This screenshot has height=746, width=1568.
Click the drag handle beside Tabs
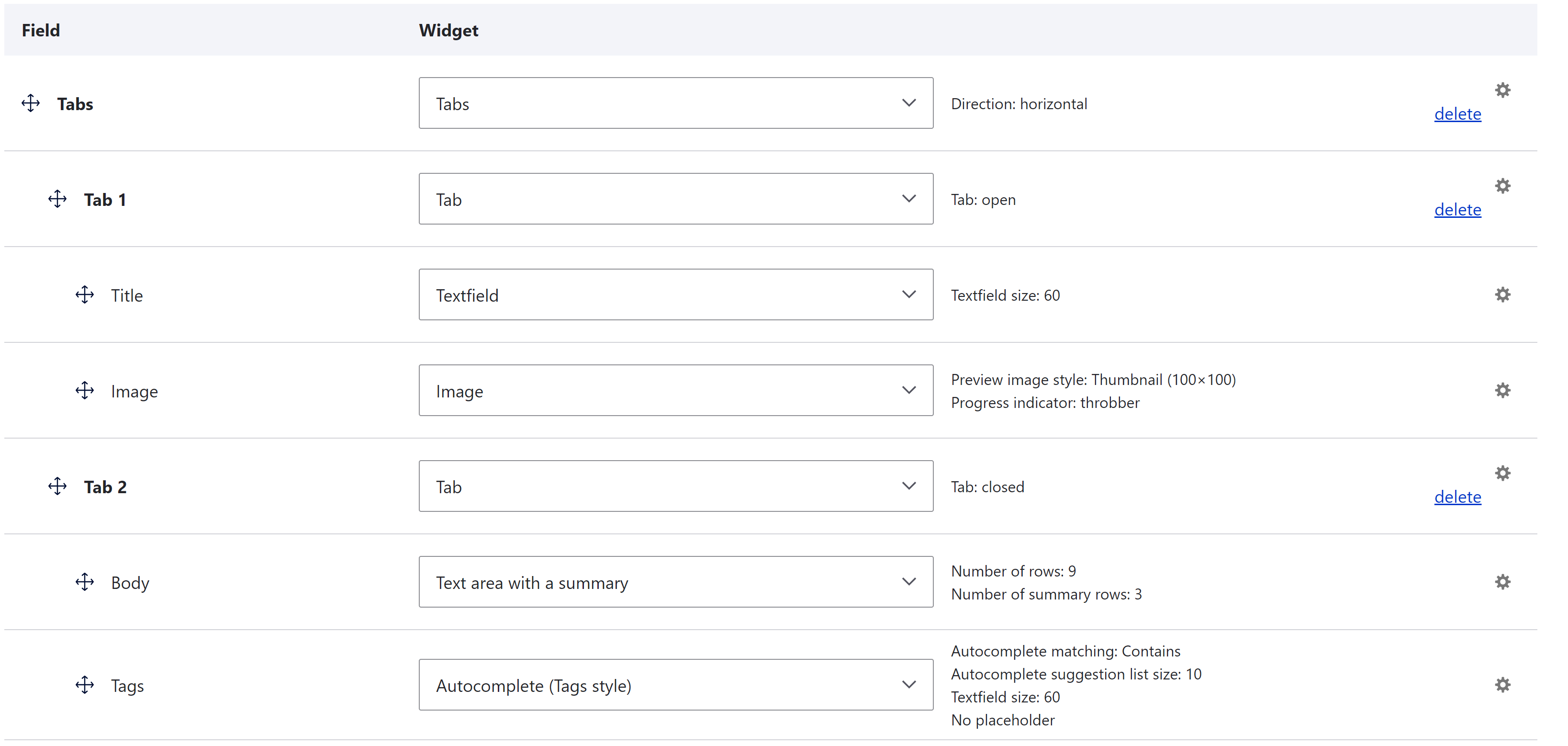coord(30,103)
